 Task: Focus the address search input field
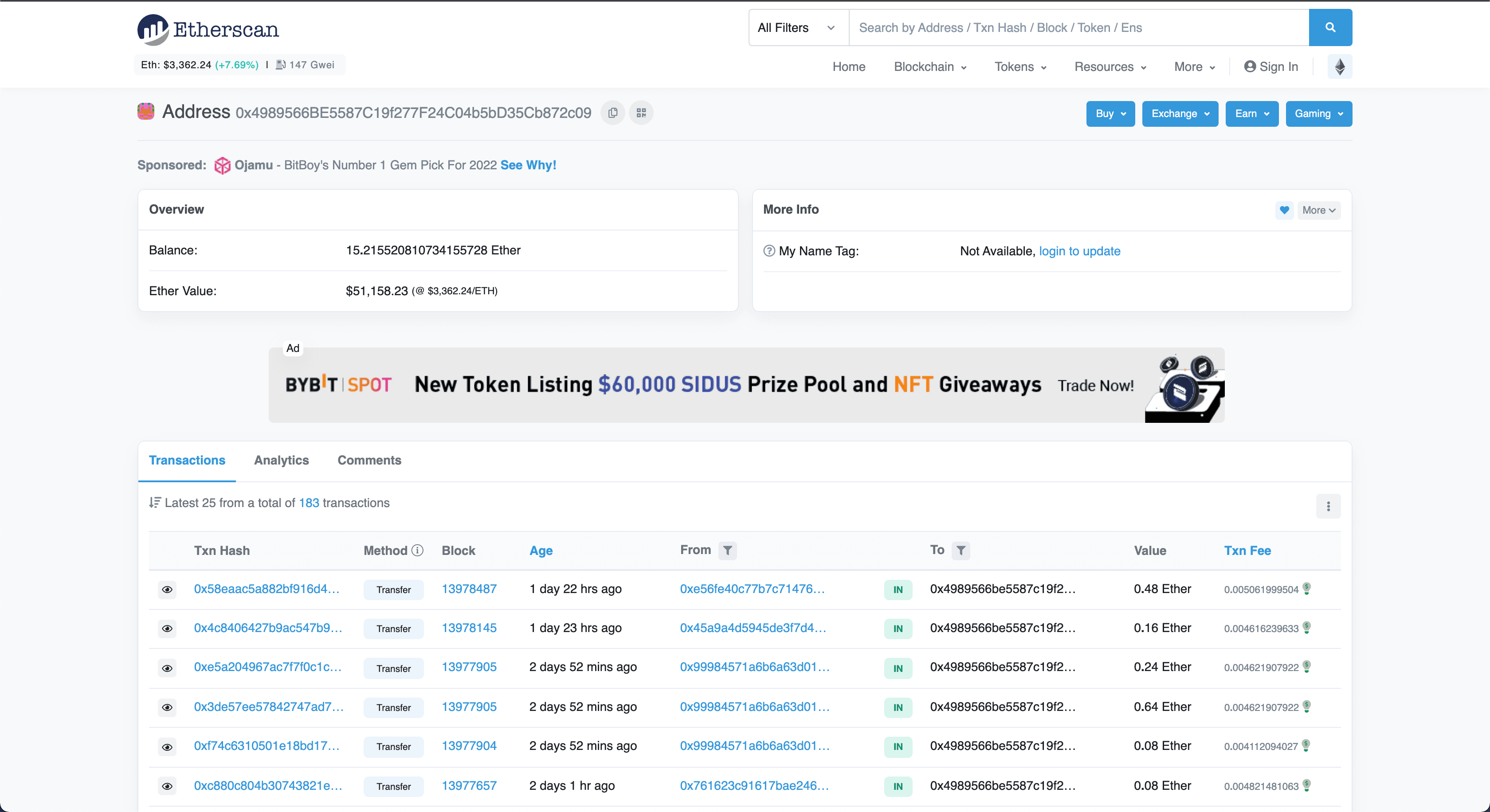1078,28
